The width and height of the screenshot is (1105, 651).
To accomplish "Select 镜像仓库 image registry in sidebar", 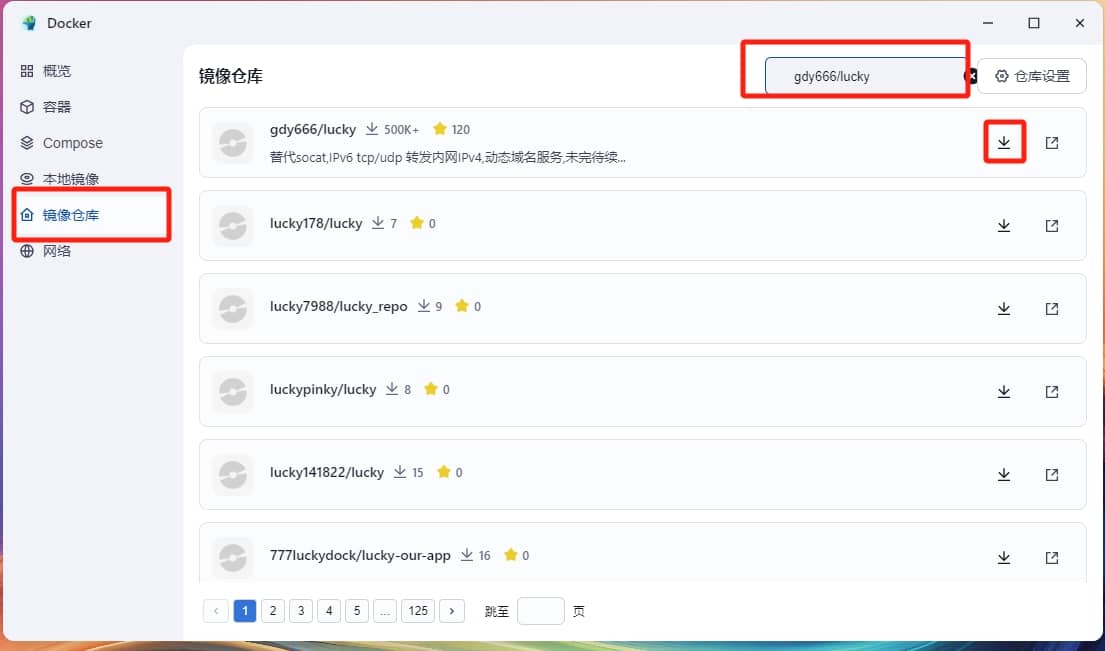I will pos(90,215).
